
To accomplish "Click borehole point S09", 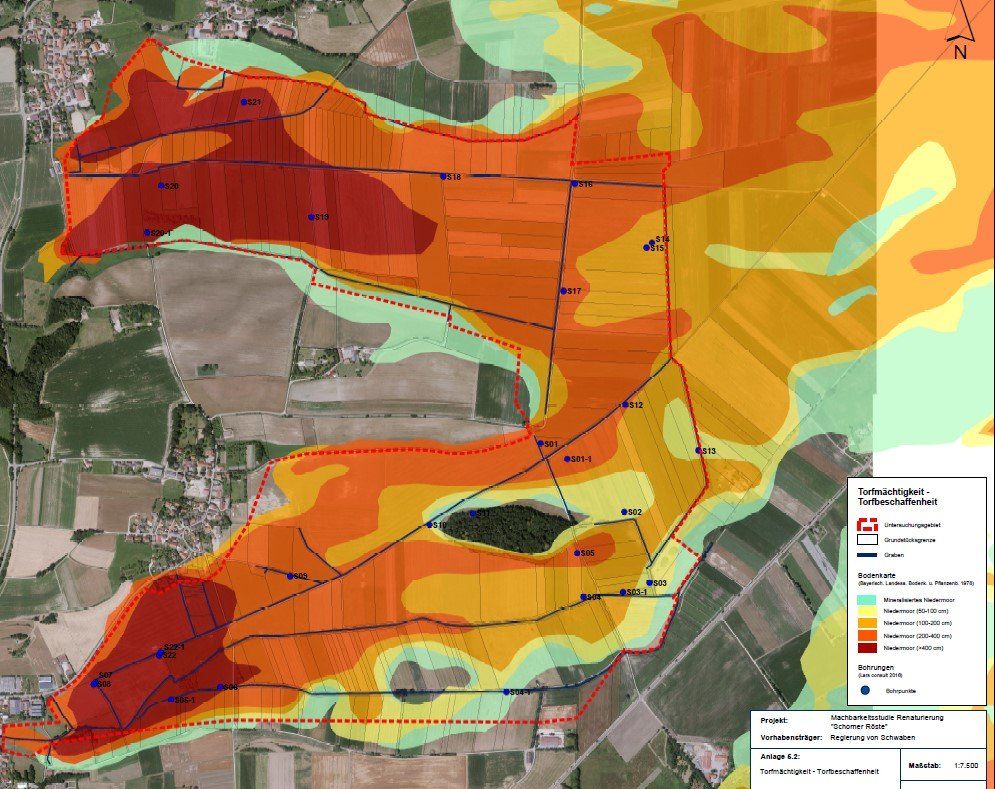I will point(290,576).
